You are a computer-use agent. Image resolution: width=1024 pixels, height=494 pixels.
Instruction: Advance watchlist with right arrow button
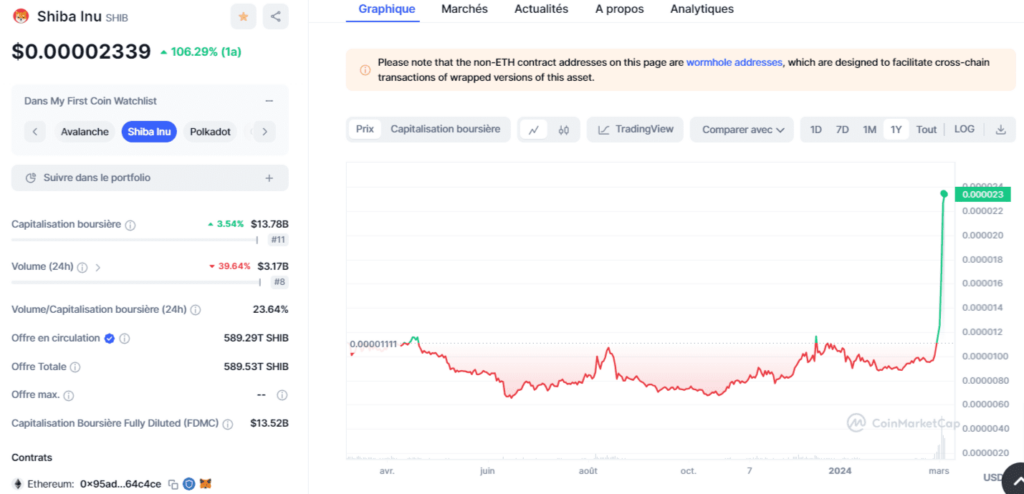[x=264, y=131]
